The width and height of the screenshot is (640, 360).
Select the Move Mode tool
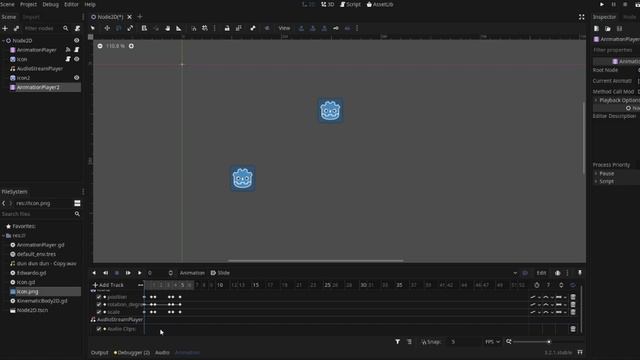[107, 28]
